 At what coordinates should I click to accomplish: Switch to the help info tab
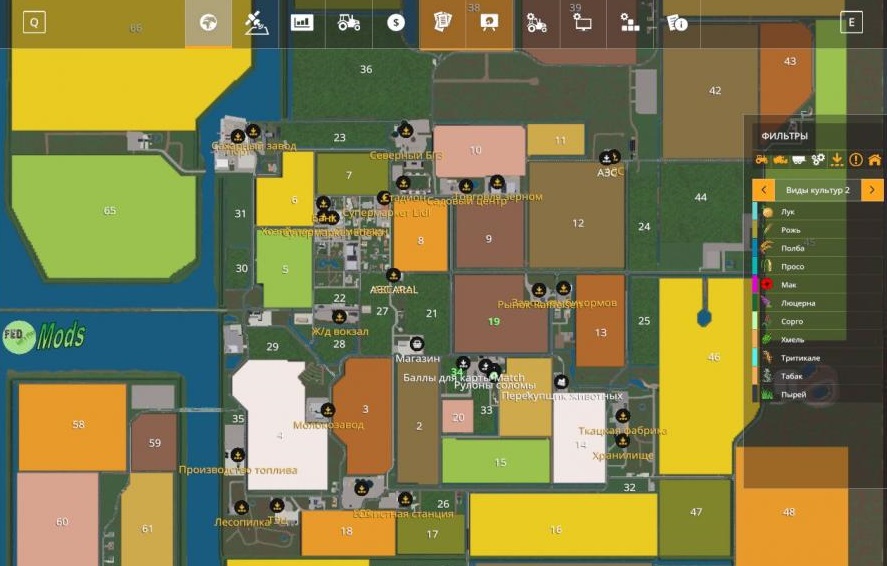coord(677,23)
